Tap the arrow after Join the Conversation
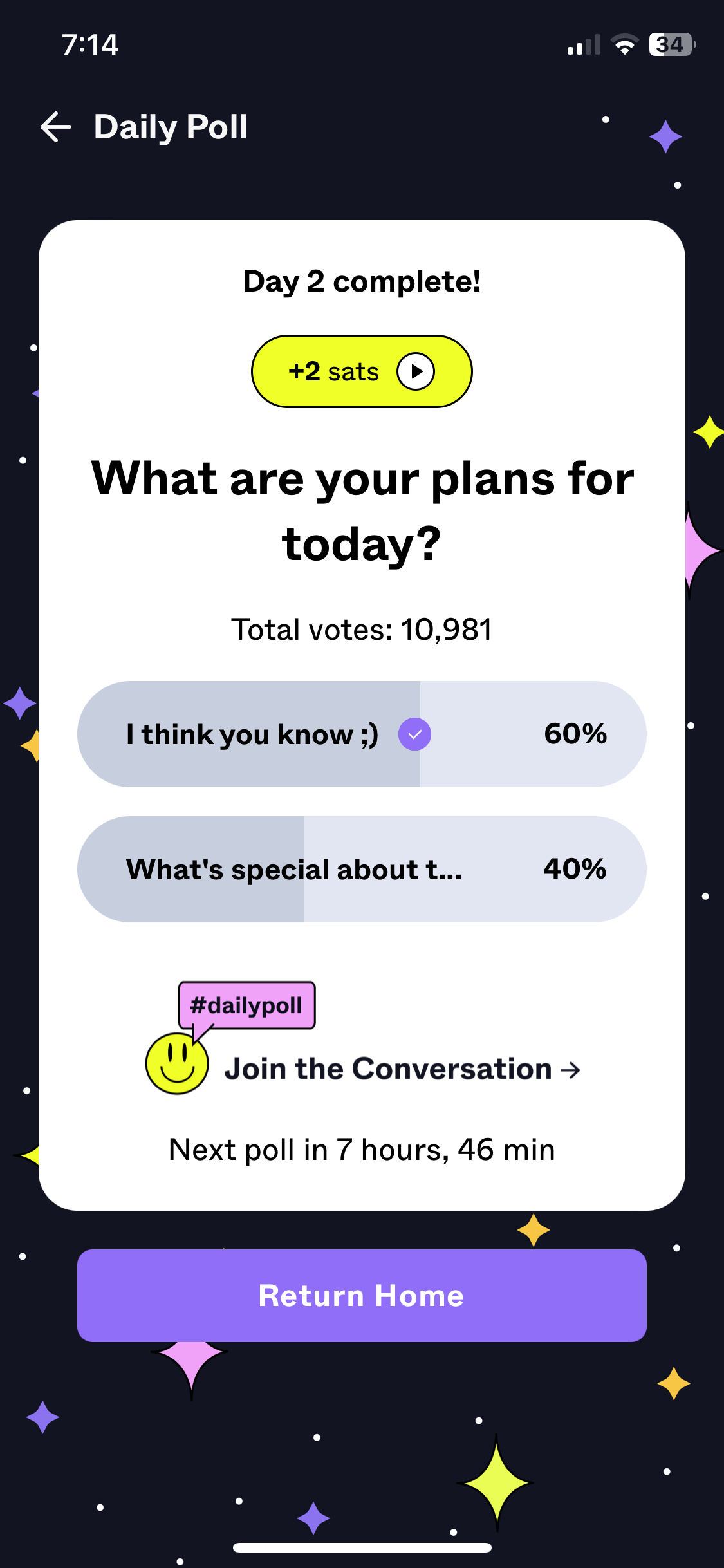This screenshot has width=724, height=1568. [x=571, y=1070]
